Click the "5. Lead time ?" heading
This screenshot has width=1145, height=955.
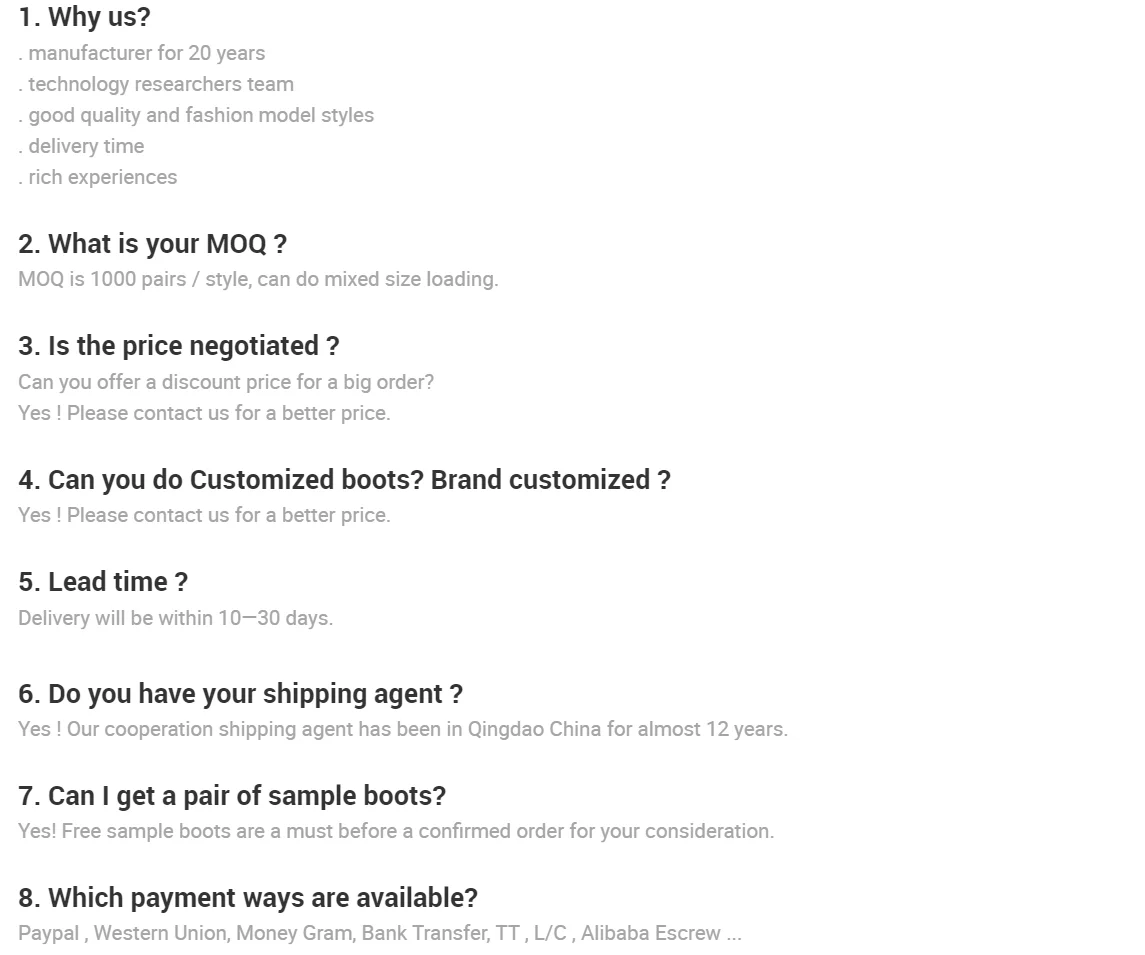click(103, 582)
